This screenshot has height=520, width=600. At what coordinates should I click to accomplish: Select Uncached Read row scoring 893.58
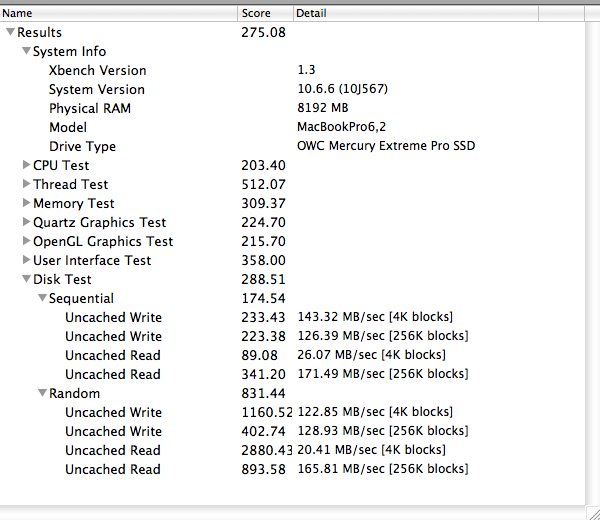(x=292, y=469)
